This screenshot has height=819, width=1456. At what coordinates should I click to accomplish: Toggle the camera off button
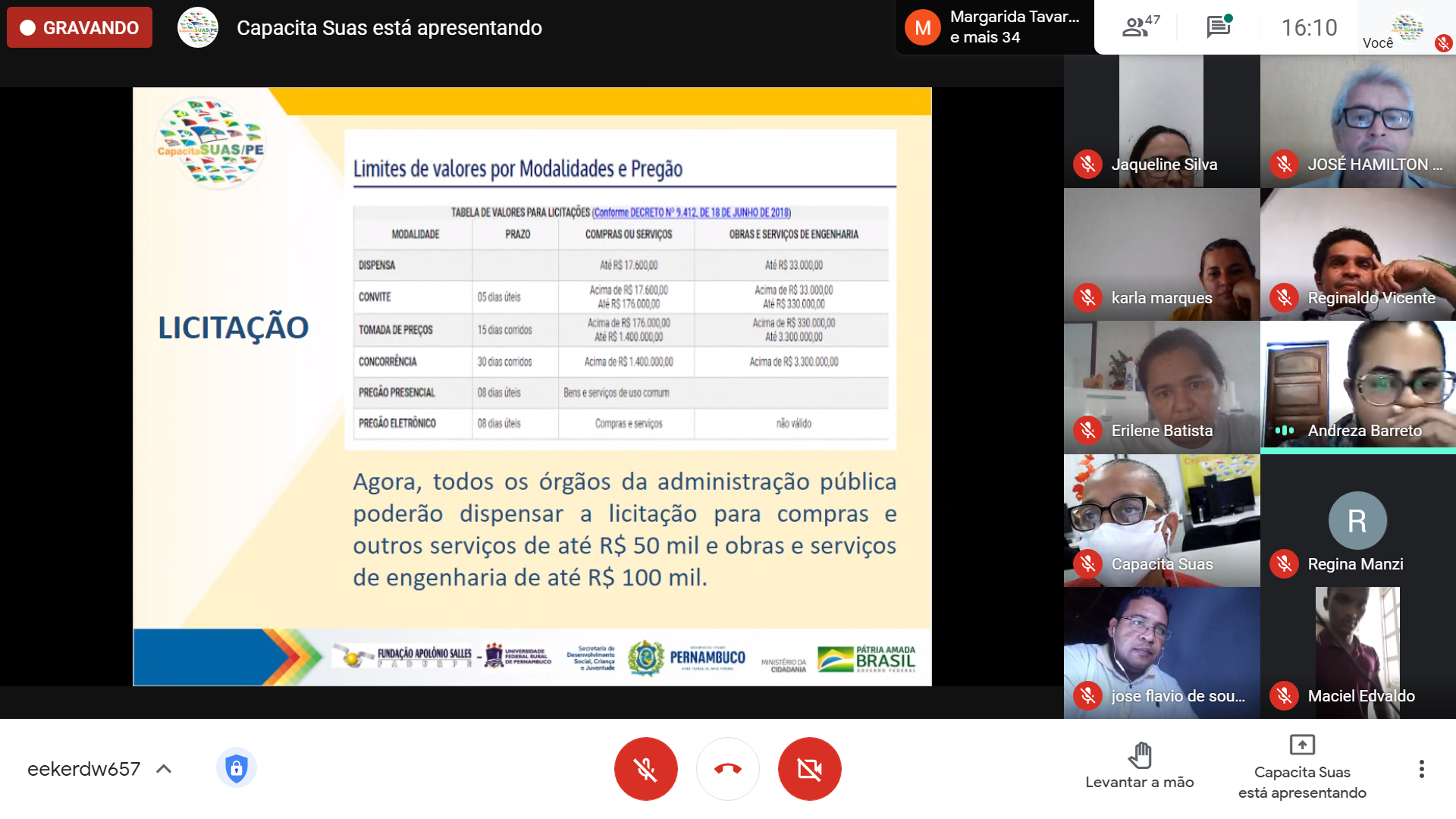[809, 769]
